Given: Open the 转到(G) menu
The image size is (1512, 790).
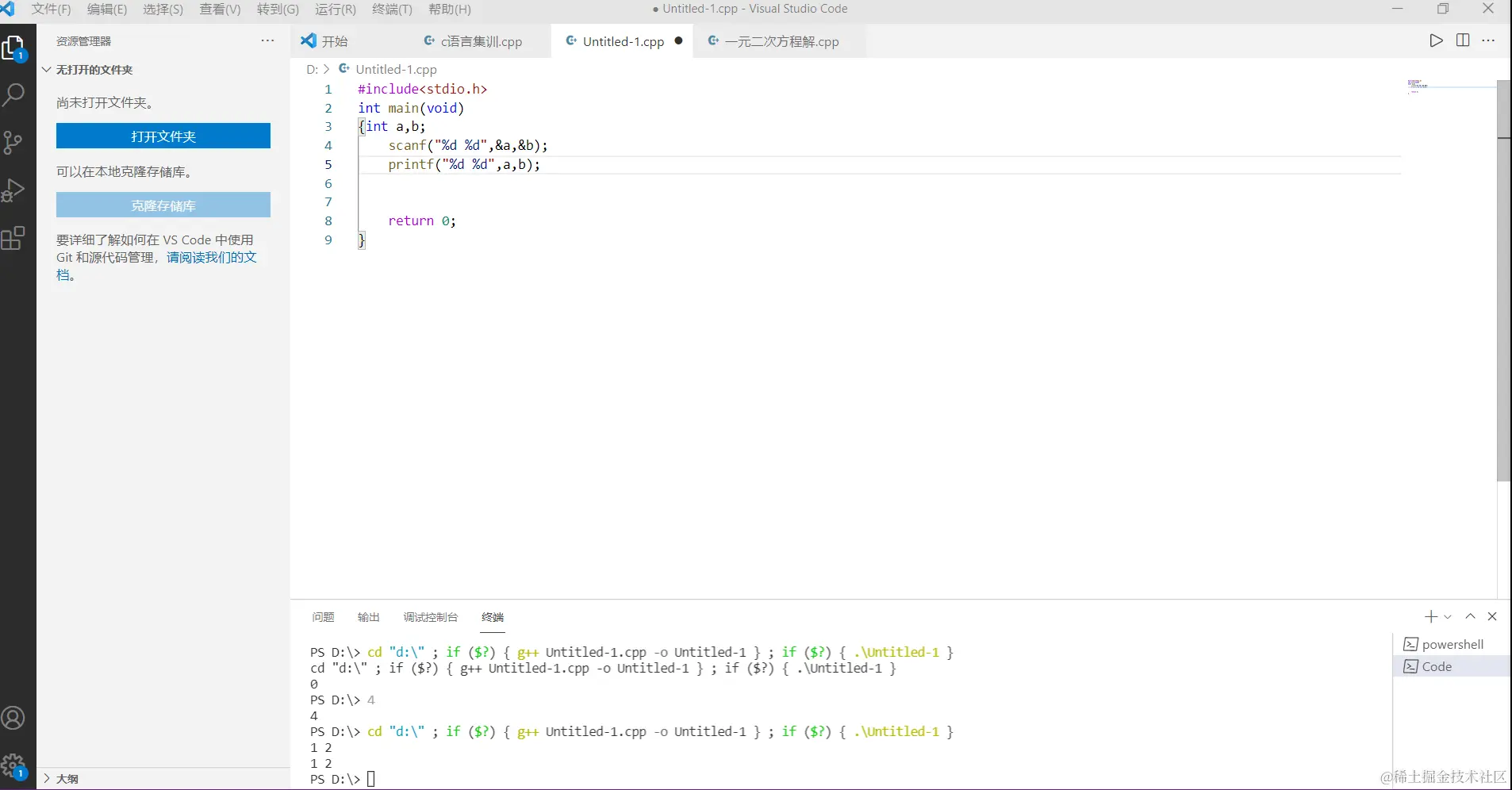Looking at the screenshot, I should point(278,10).
